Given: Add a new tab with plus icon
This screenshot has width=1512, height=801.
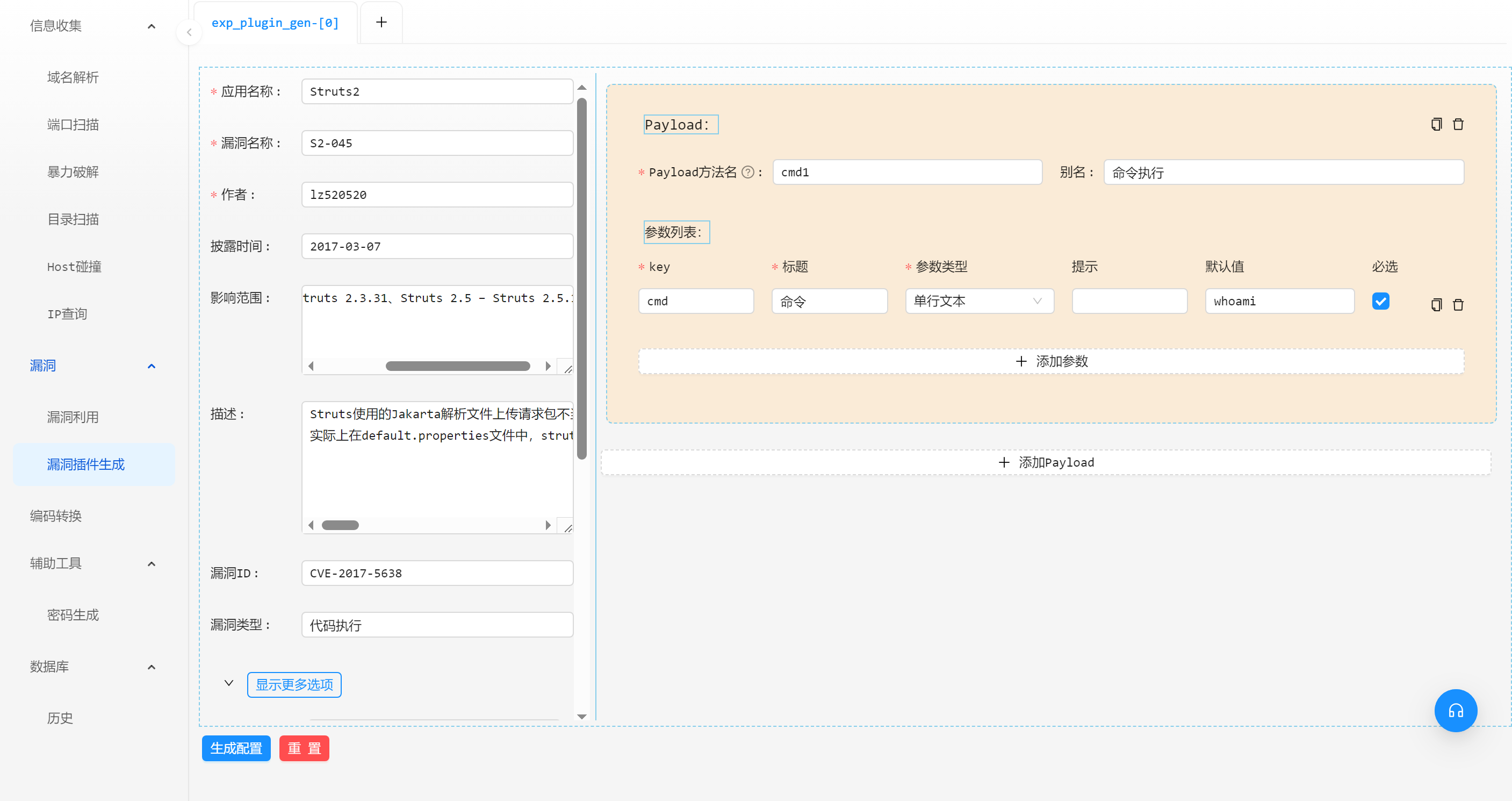Looking at the screenshot, I should pyautogui.click(x=381, y=23).
